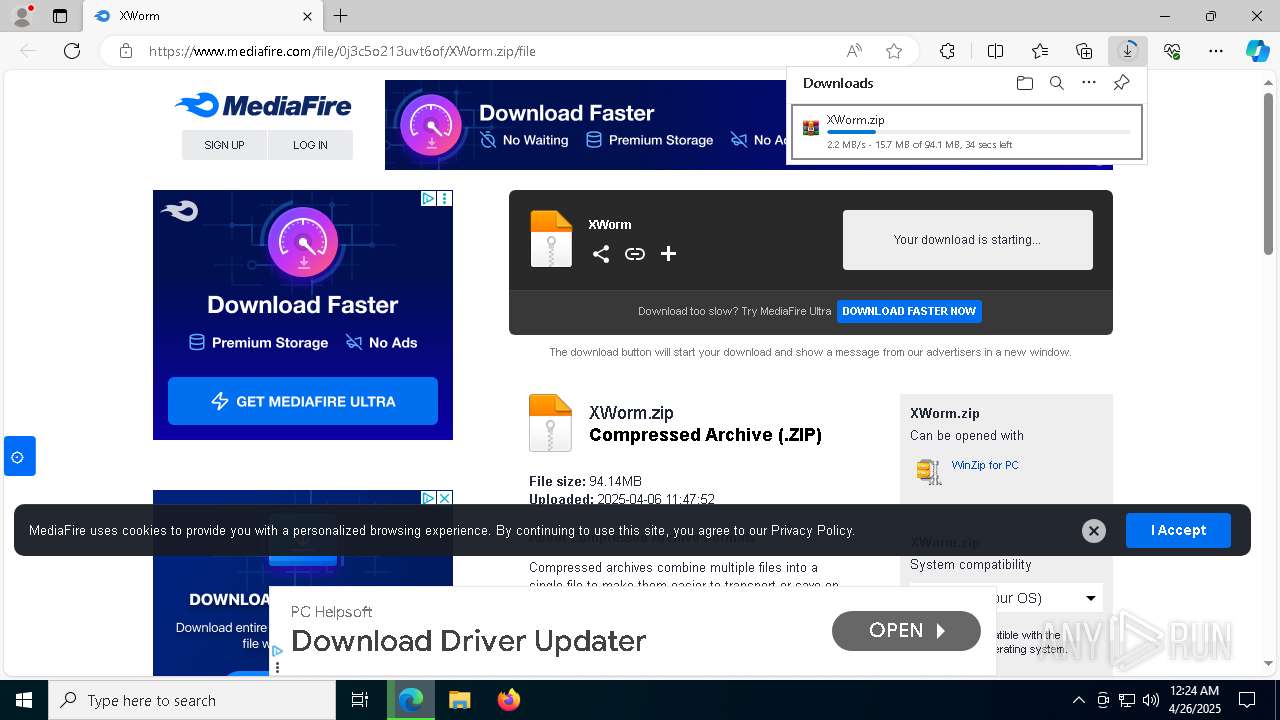Open Task View on taskbar

360,700
